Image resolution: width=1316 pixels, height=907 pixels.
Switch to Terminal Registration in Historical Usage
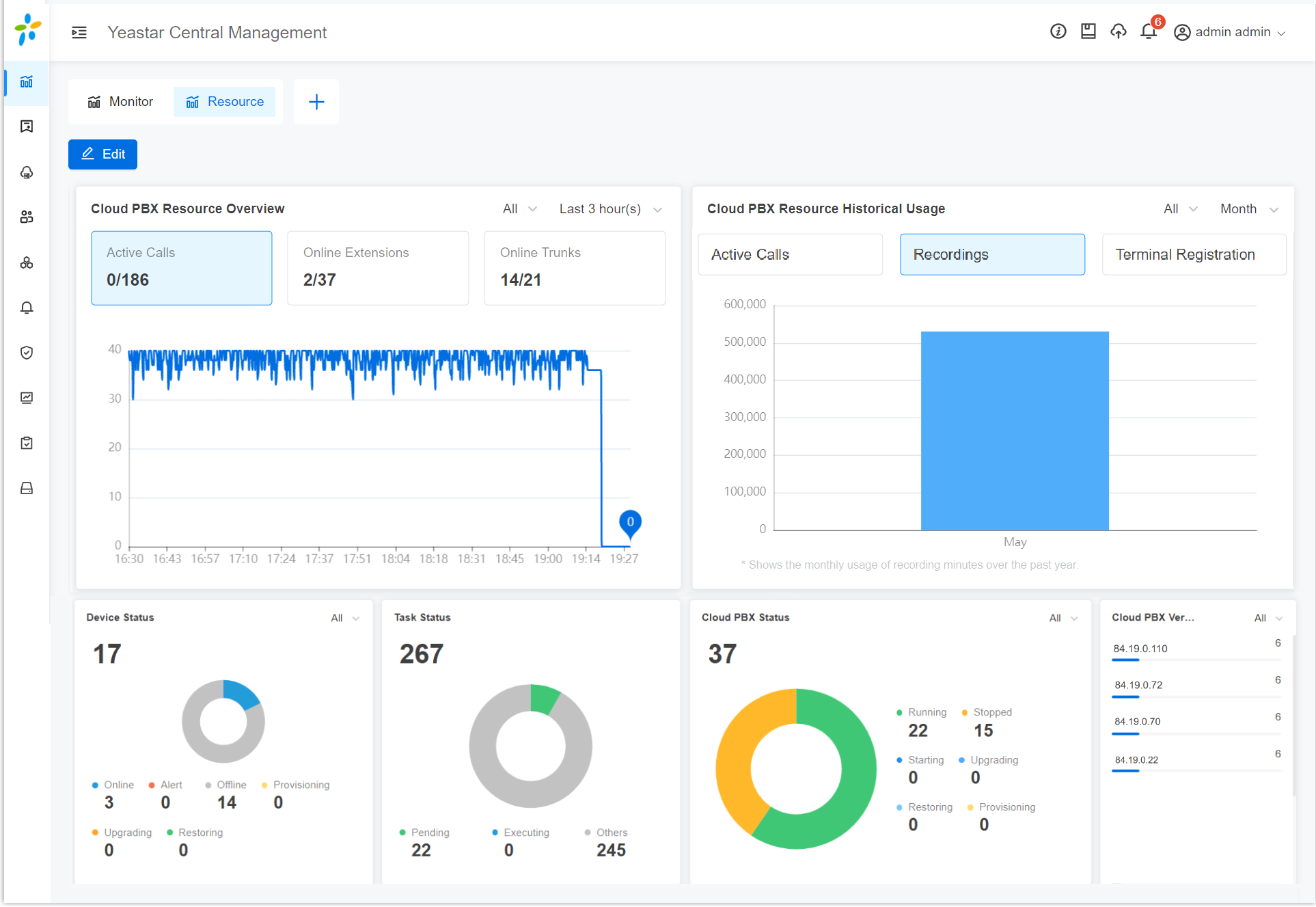tap(1194, 254)
